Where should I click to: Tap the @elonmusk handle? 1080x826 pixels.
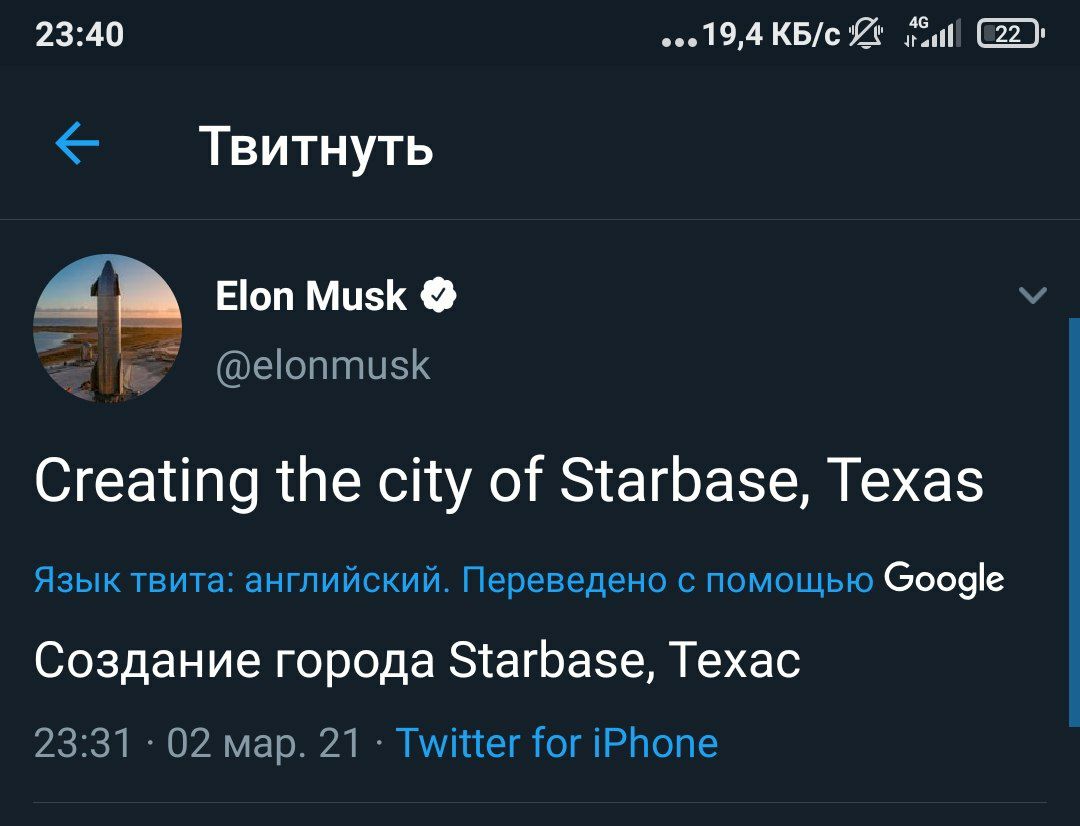[x=323, y=365]
